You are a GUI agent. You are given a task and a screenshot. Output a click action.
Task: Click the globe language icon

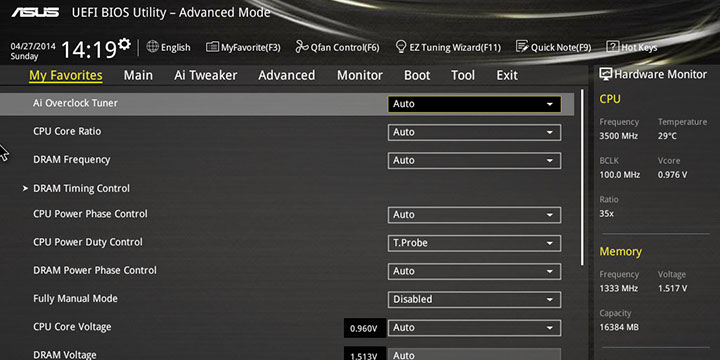point(152,46)
